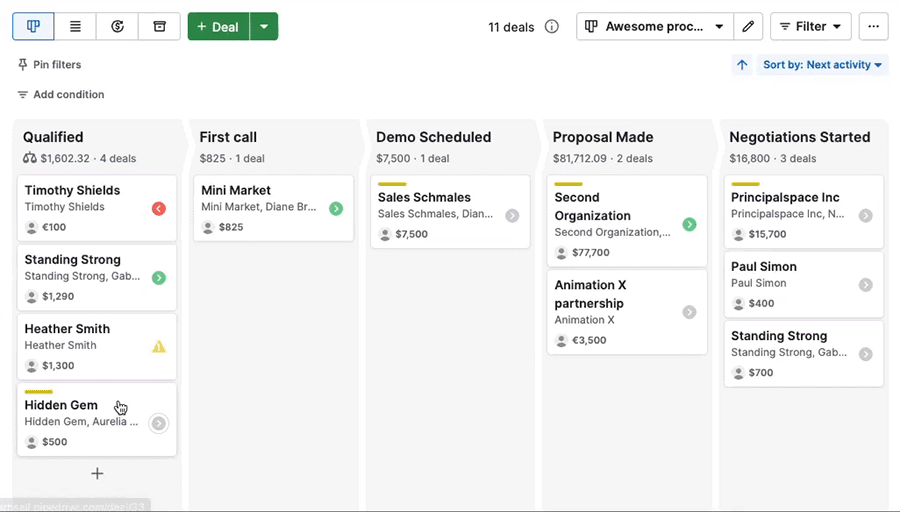Edit pipeline with the pencil icon
Viewport: 900px width, 512px height.
(x=747, y=27)
